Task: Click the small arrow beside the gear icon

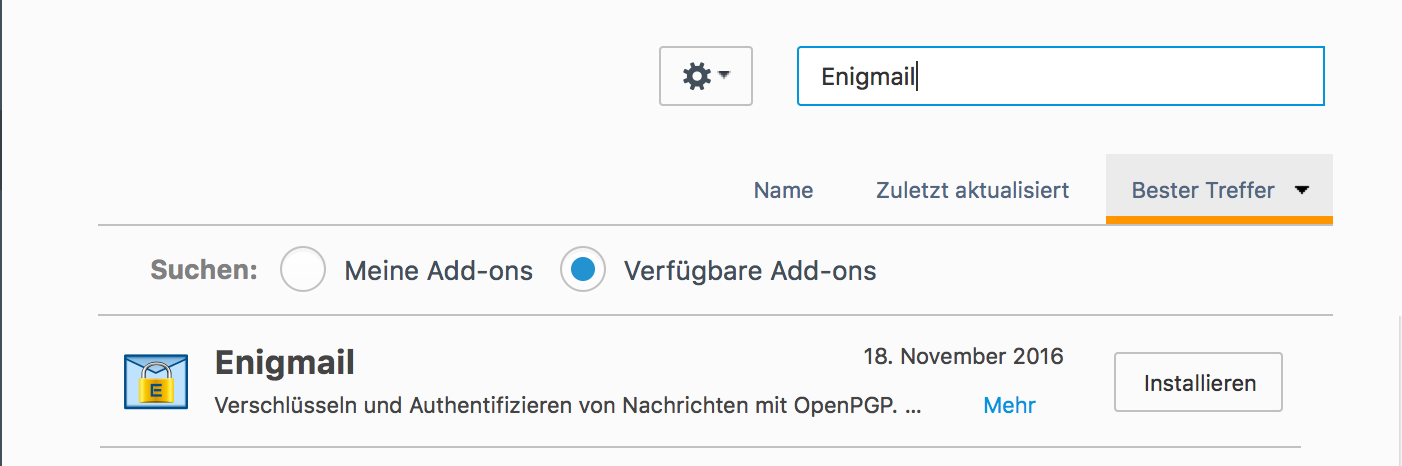Action: click(x=725, y=75)
